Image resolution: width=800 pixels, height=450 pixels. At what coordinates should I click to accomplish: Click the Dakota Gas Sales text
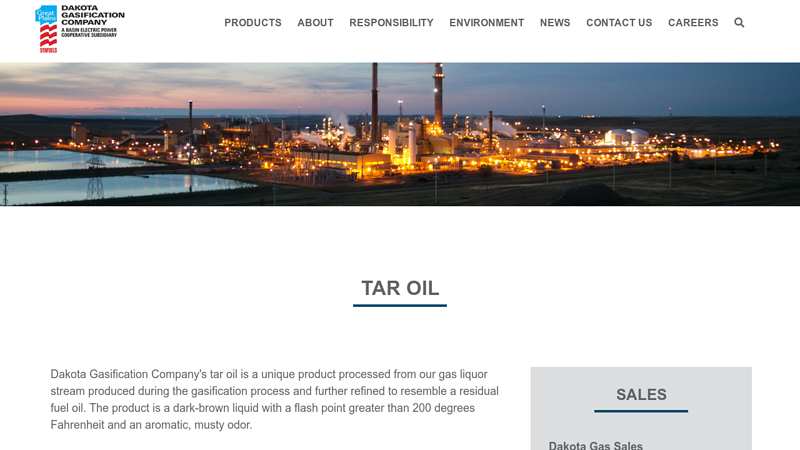click(595, 445)
